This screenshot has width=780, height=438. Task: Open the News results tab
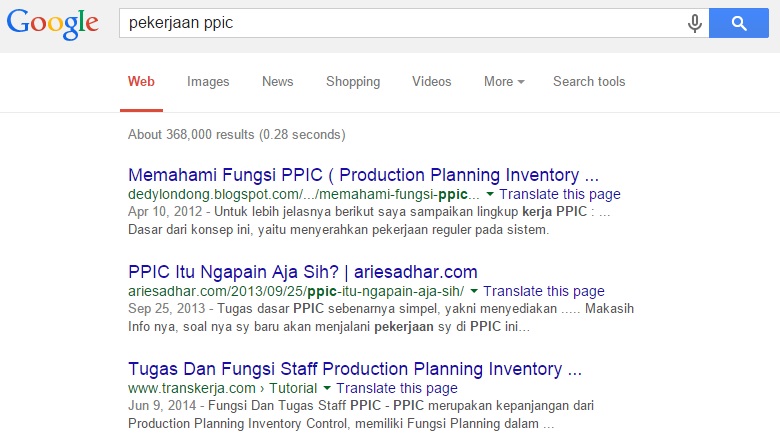[277, 82]
